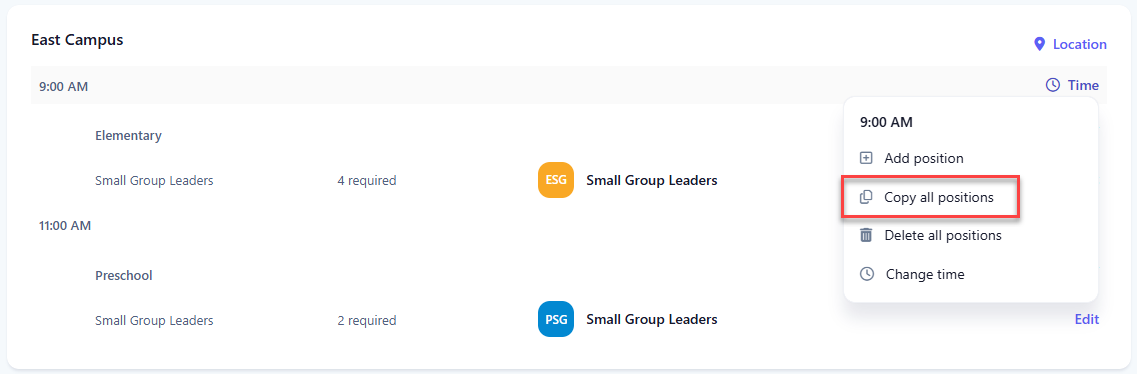
Task: Click Elementary Small Group Leaders team name
Action: (652, 180)
